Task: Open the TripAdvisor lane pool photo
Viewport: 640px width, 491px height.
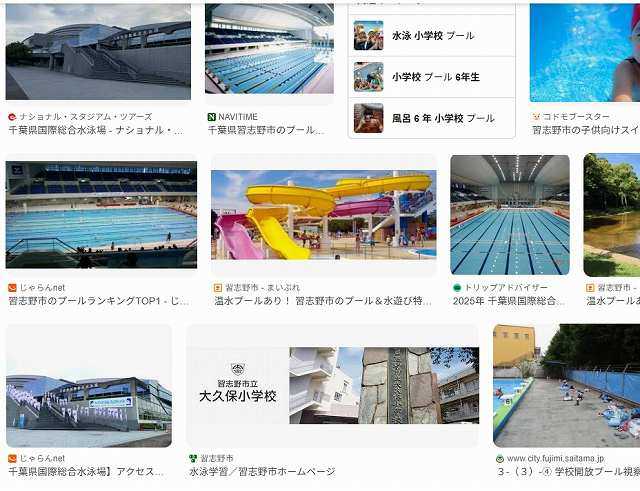Action: 510,215
